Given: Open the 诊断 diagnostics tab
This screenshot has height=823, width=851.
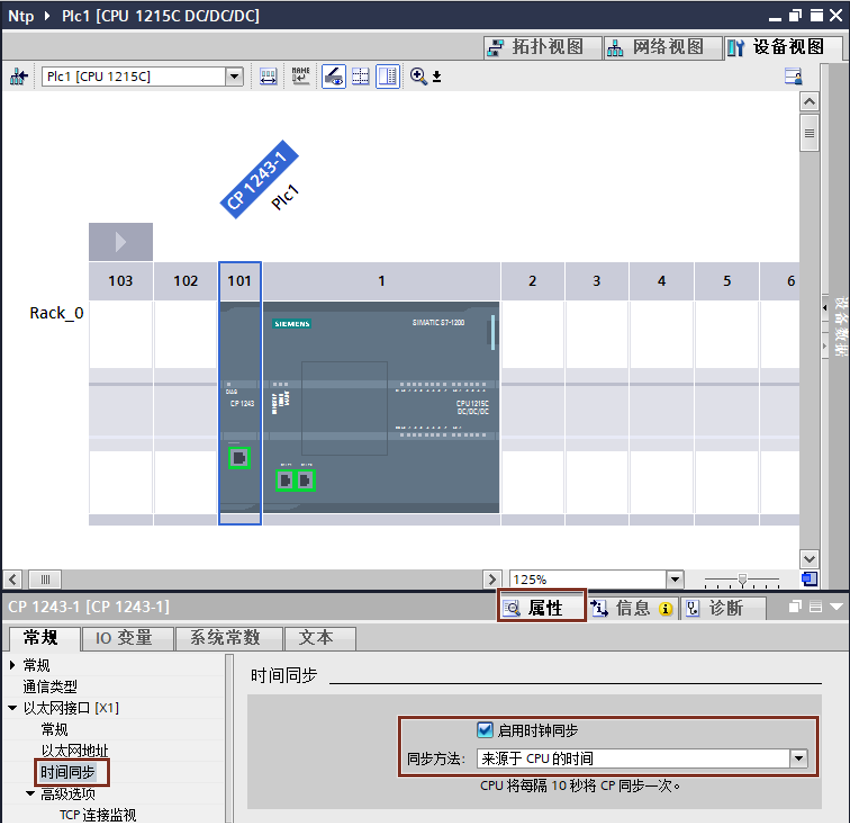Looking at the screenshot, I should (x=723, y=608).
